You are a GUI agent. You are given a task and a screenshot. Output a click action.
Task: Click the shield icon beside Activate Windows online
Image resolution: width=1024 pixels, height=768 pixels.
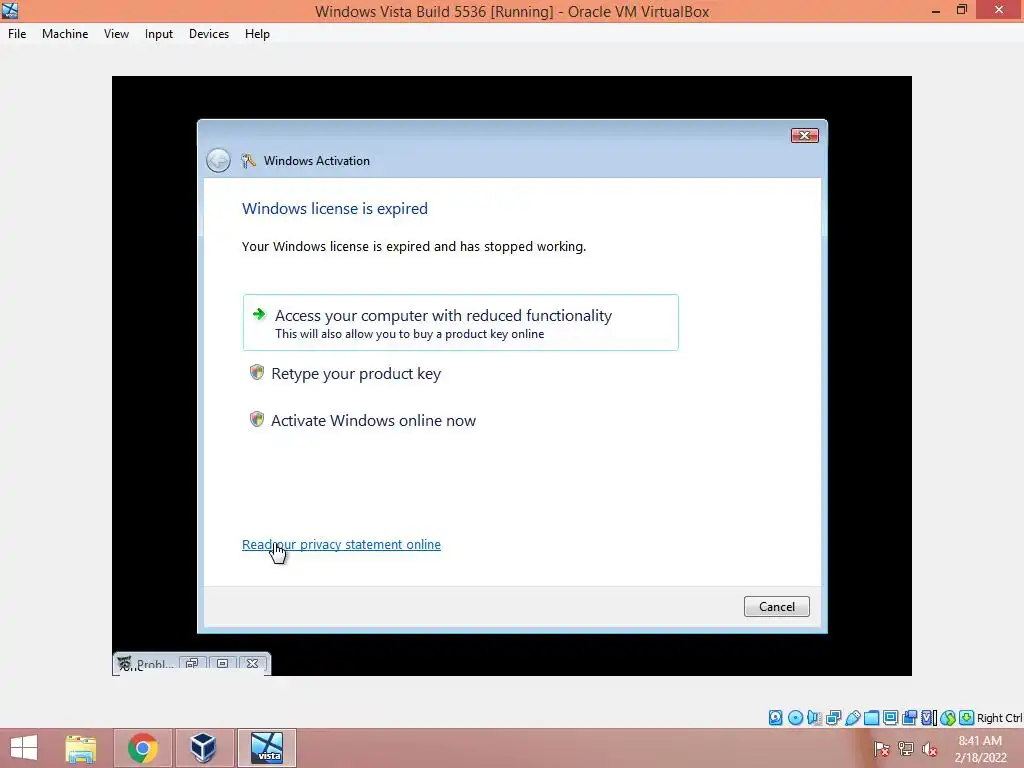click(x=257, y=419)
